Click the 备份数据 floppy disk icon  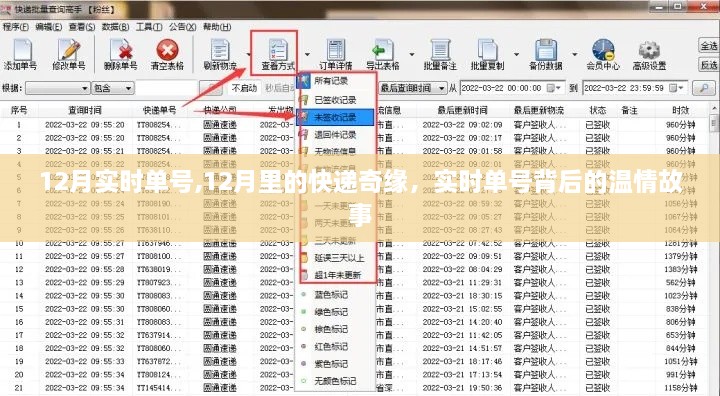(546, 54)
